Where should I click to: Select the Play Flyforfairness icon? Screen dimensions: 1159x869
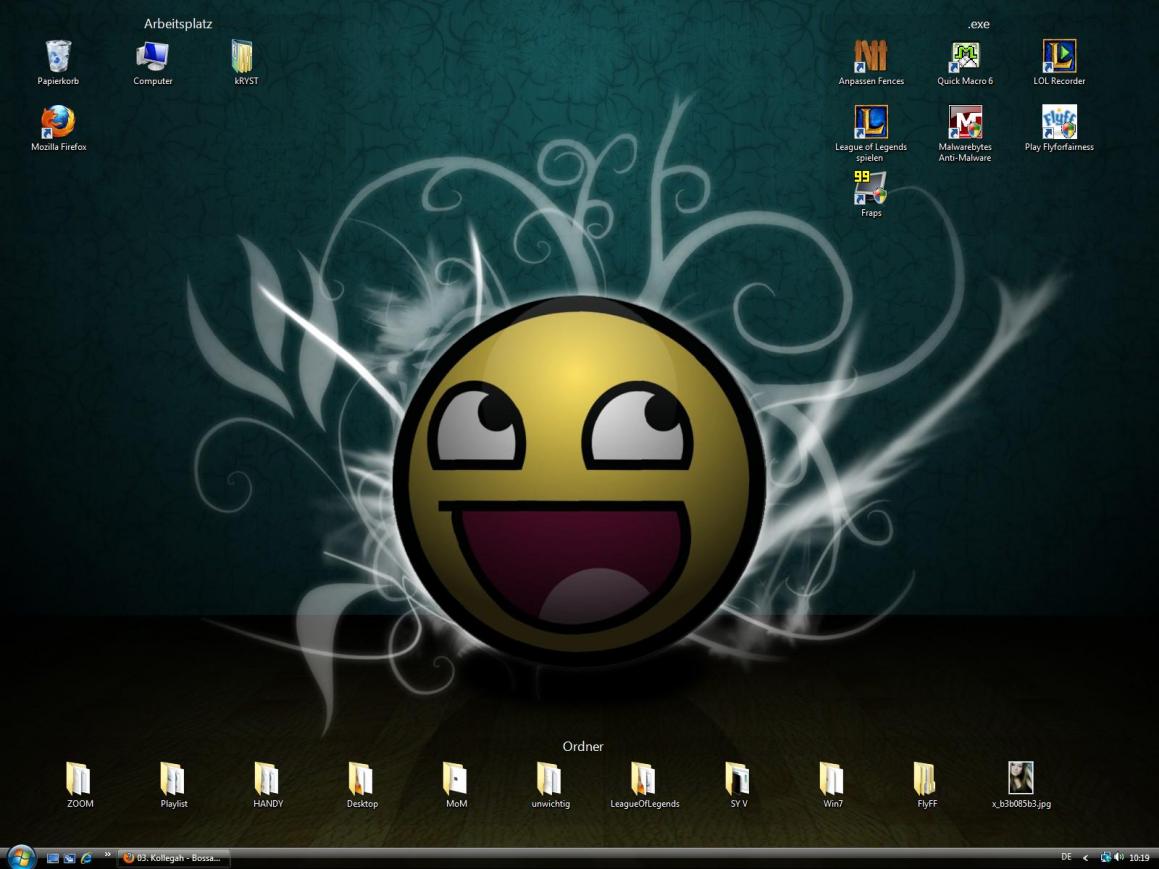pyautogui.click(x=1059, y=122)
